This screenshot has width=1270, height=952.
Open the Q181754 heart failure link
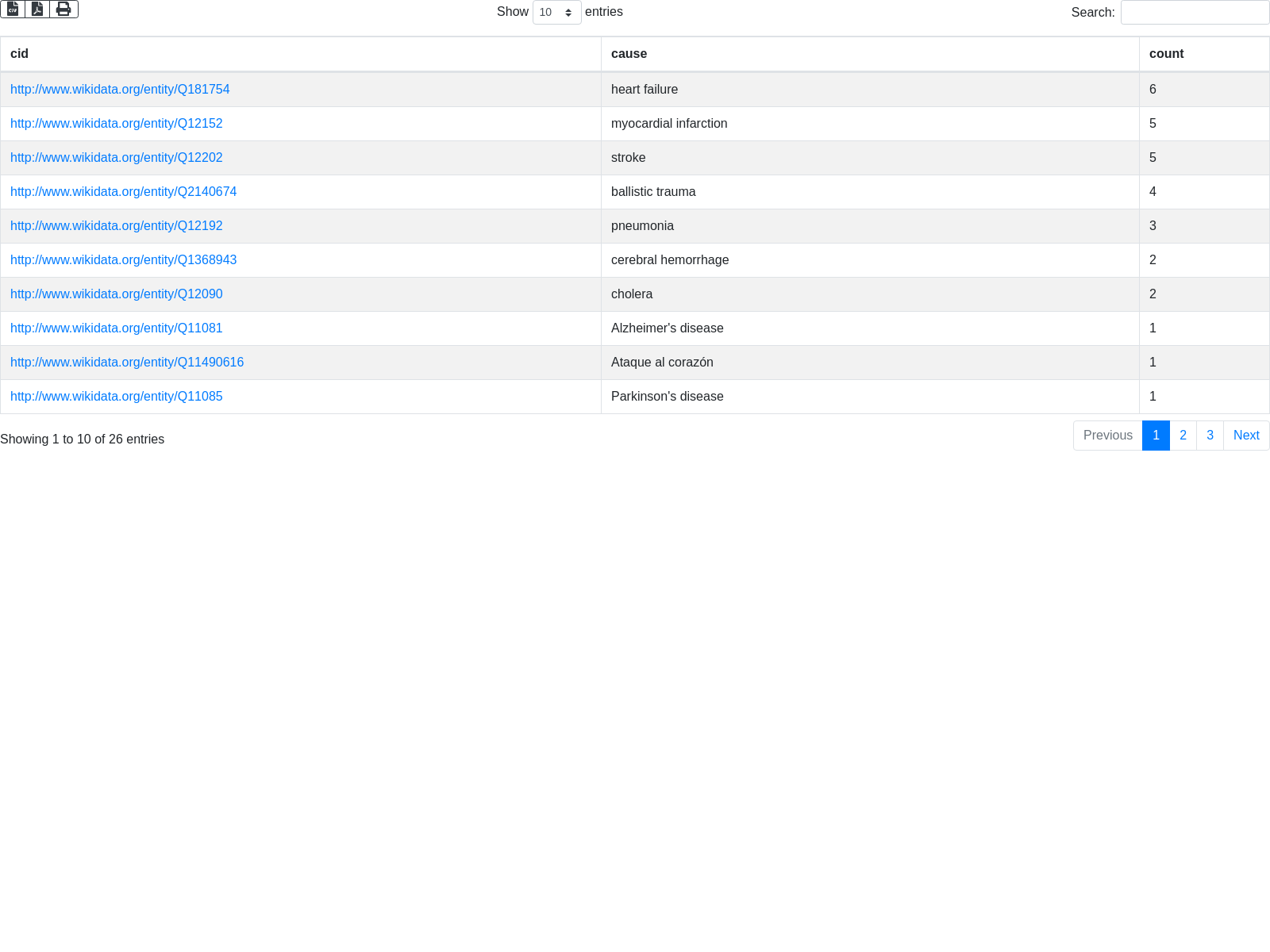point(120,90)
